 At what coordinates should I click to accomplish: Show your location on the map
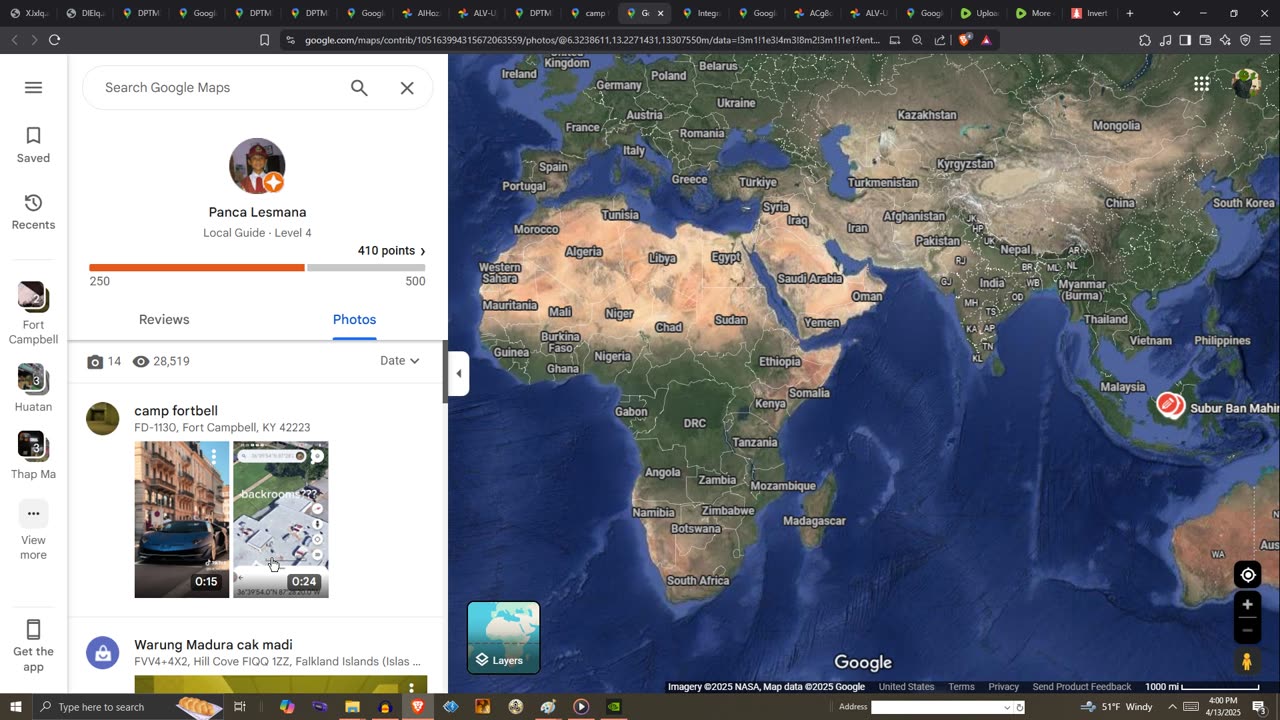pos(1248,575)
